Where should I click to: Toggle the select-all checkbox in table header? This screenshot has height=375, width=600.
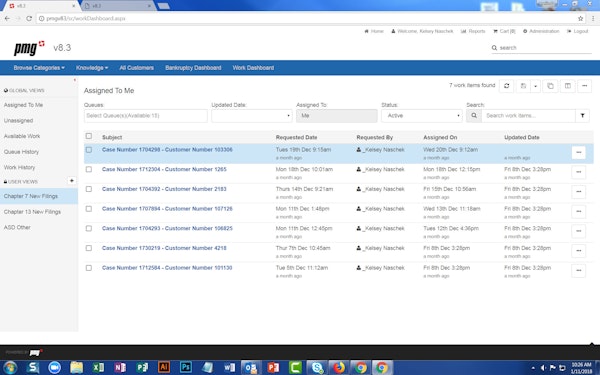(89, 136)
